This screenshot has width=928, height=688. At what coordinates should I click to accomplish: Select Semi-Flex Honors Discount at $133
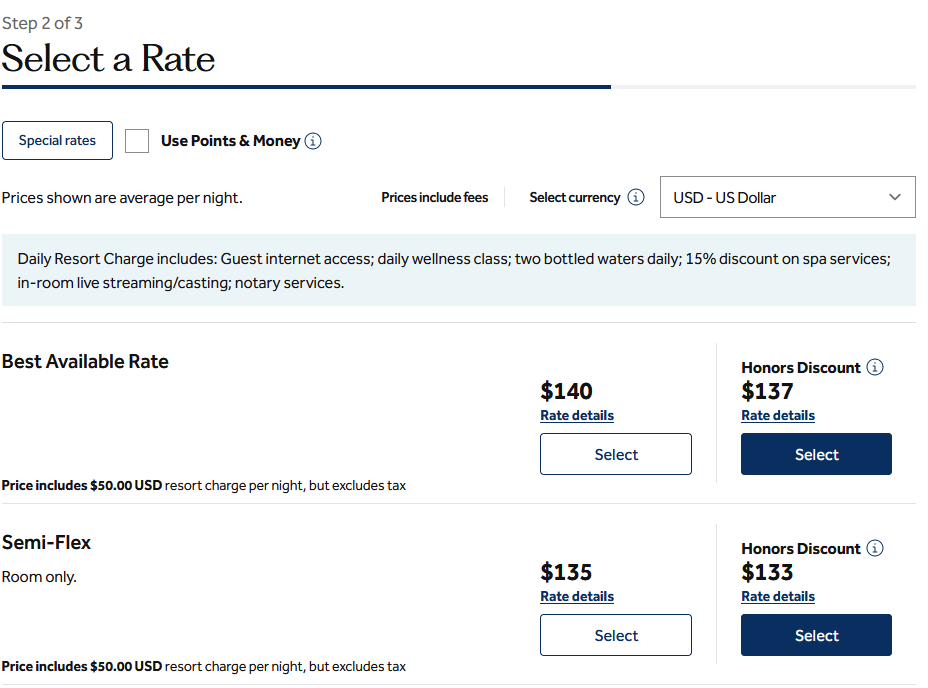[816, 635]
